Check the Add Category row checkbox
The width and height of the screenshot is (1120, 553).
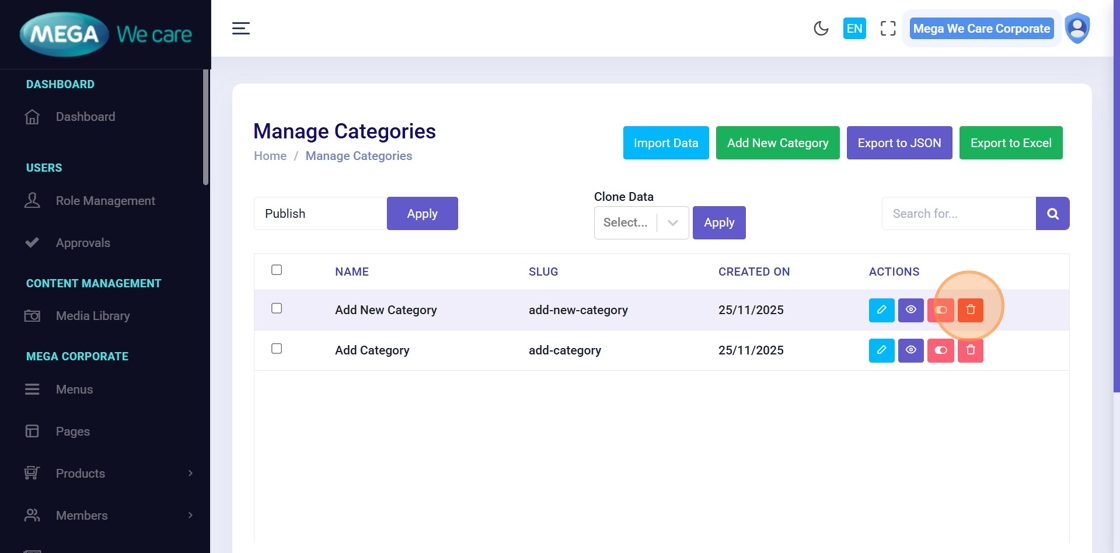pyautogui.click(x=277, y=349)
